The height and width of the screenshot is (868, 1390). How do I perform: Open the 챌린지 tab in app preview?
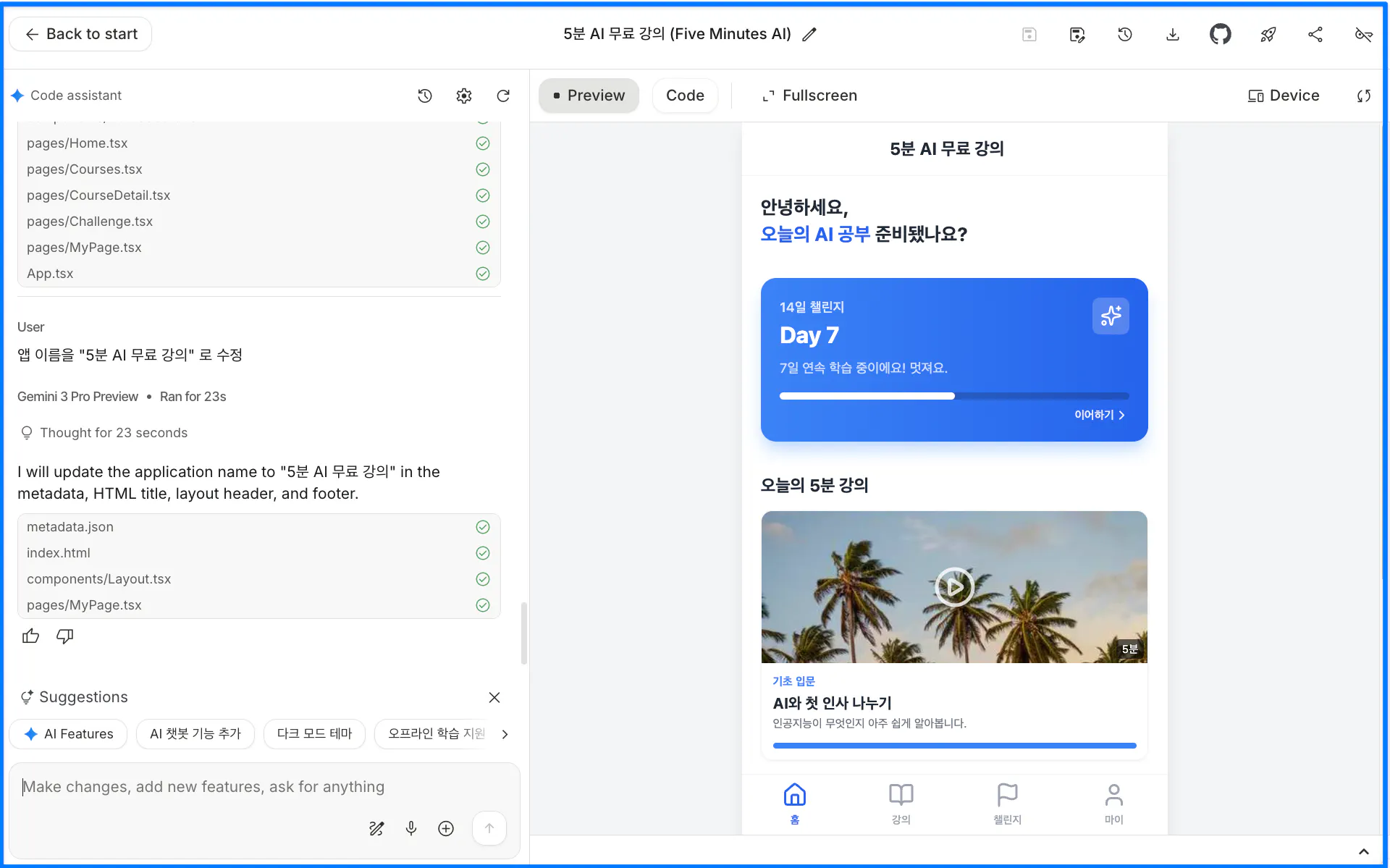pos(1007,804)
